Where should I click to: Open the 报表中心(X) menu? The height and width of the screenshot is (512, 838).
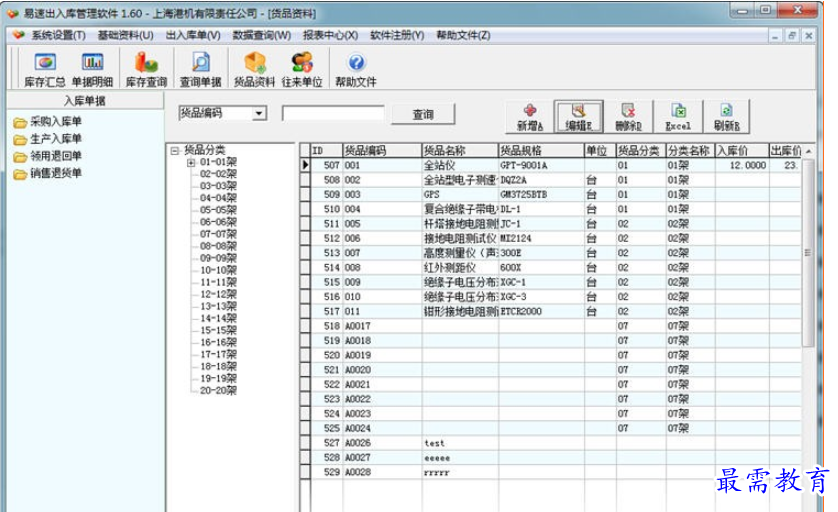tap(330, 35)
